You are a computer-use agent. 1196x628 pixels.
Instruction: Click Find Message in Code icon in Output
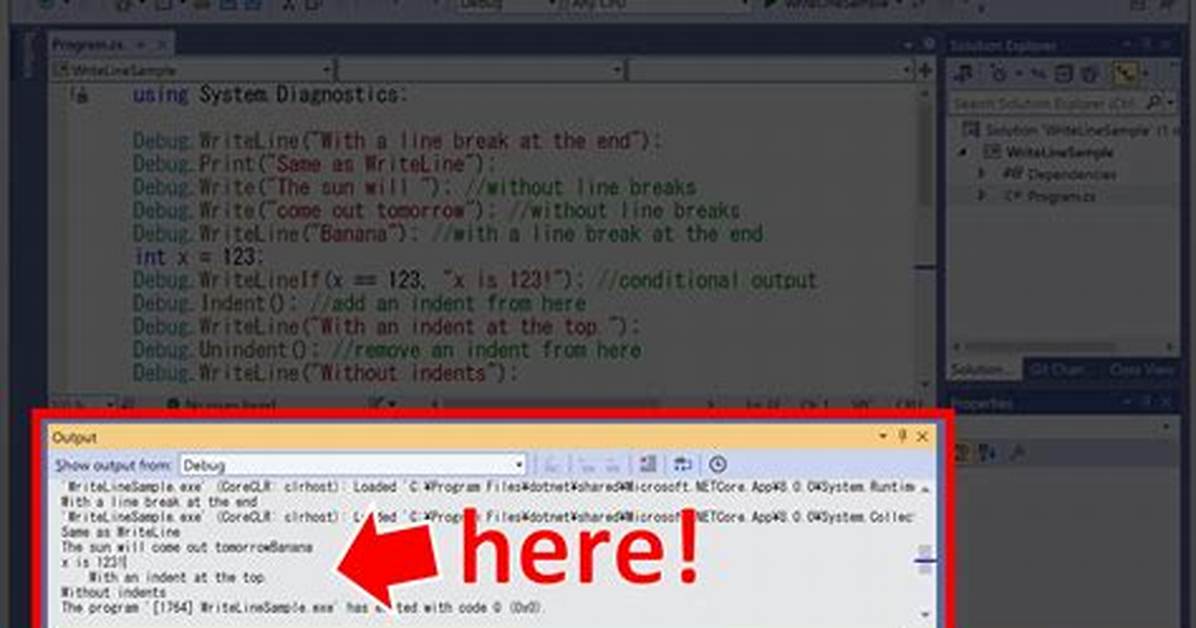[553, 464]
